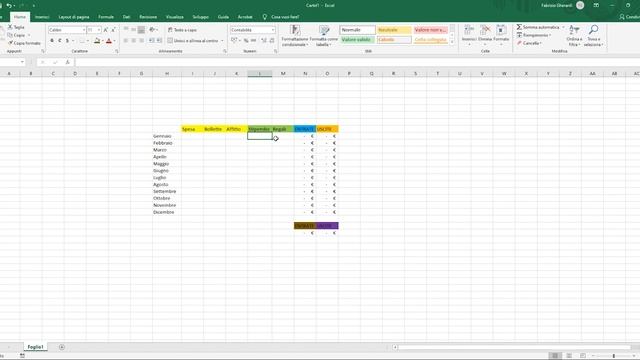Click the accounting number format icon
Screen dimensions: 640x360
(234, 40)
